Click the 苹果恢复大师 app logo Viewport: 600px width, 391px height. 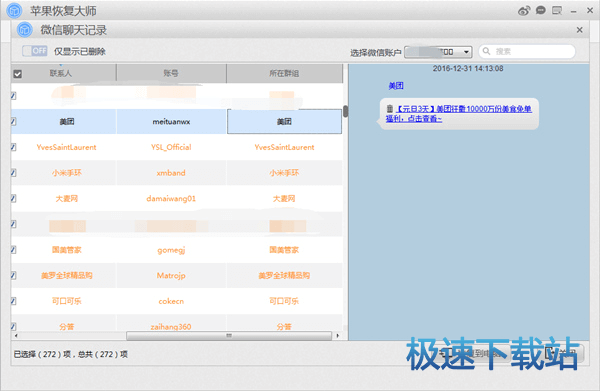pyautogui.click(x=15, y=10)
